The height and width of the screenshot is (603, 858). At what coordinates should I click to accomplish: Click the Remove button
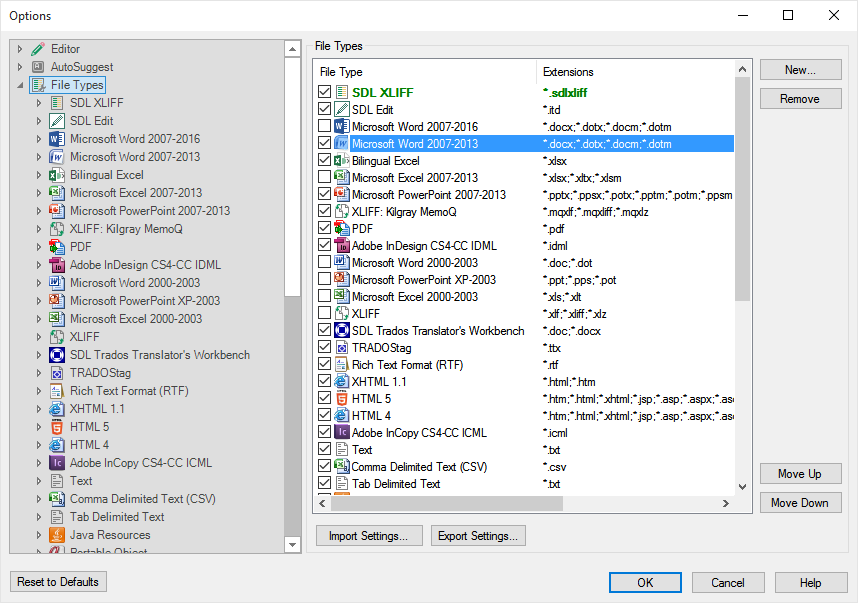801,98
